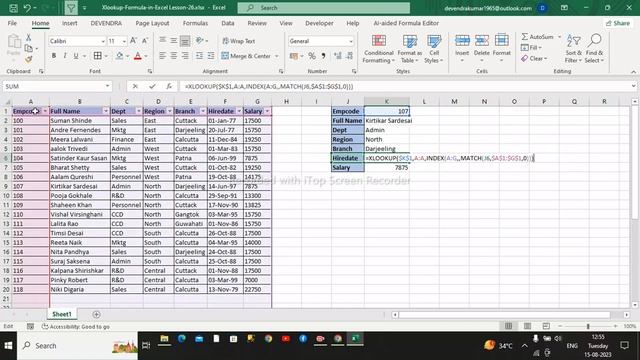
Task: Increase font size icon
Action: [133, 41]
